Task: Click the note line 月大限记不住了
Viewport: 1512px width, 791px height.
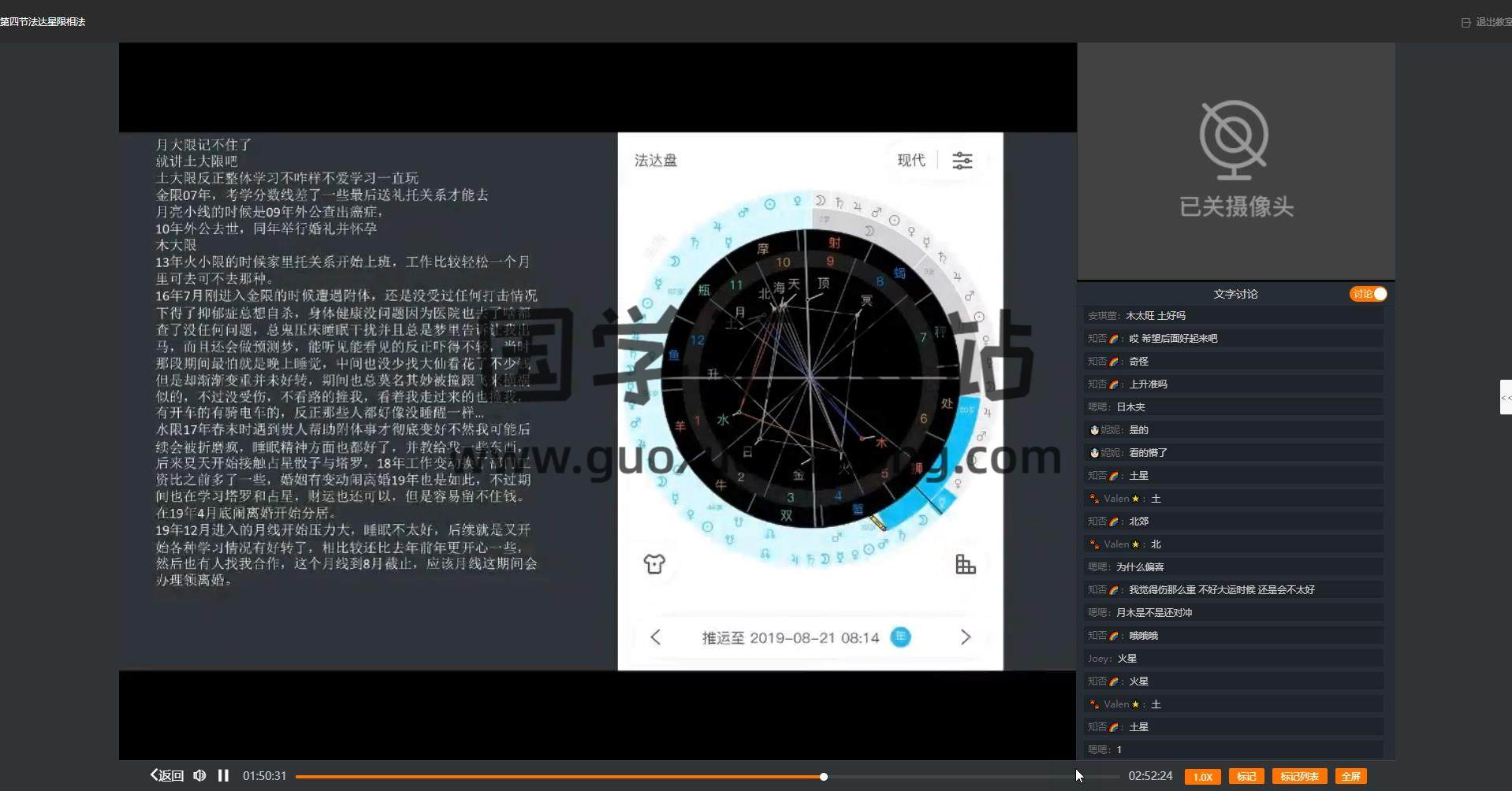Action: click(x=203, y=145)
